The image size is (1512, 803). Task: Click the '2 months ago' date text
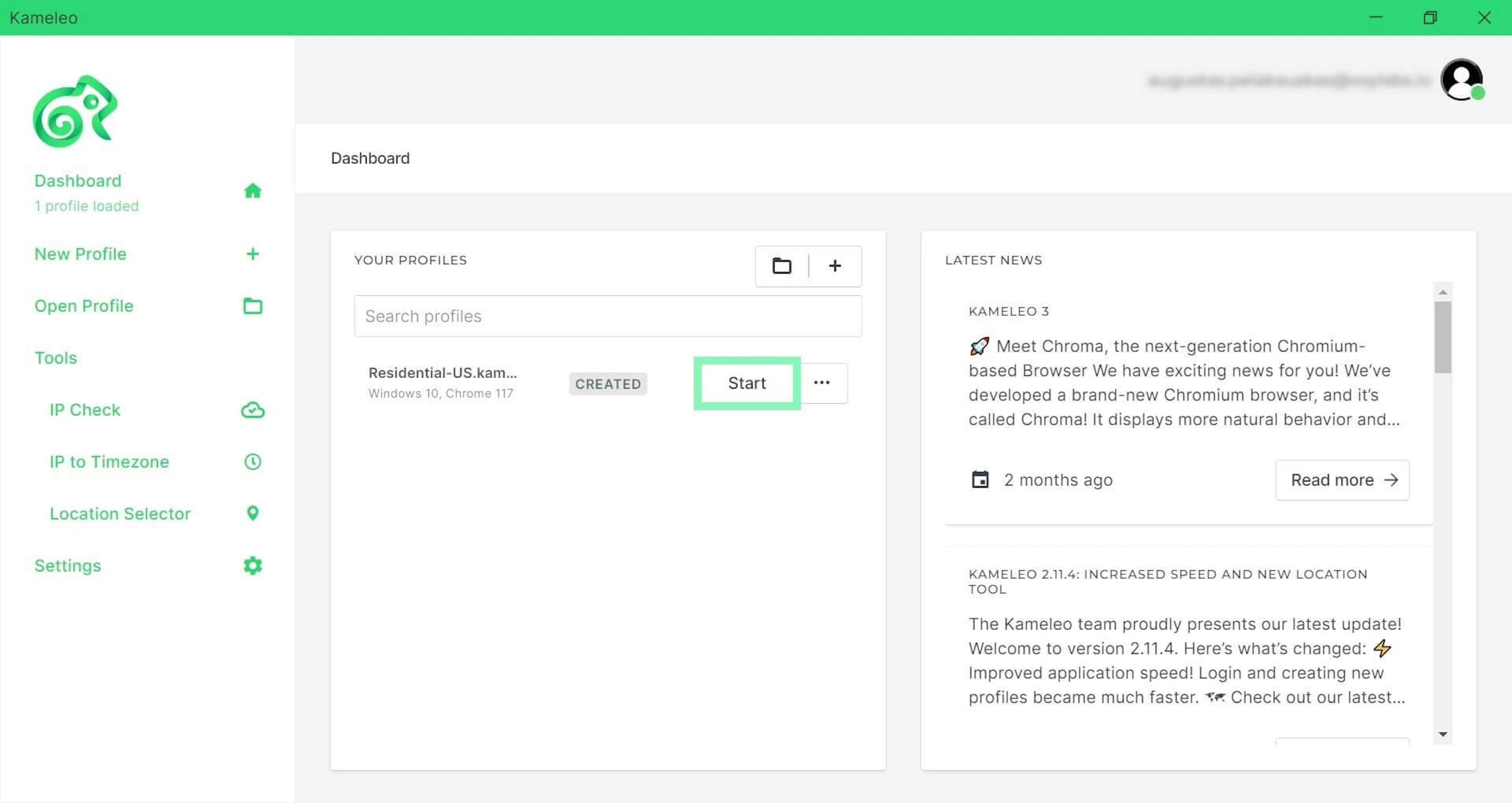coord(1058,479)
